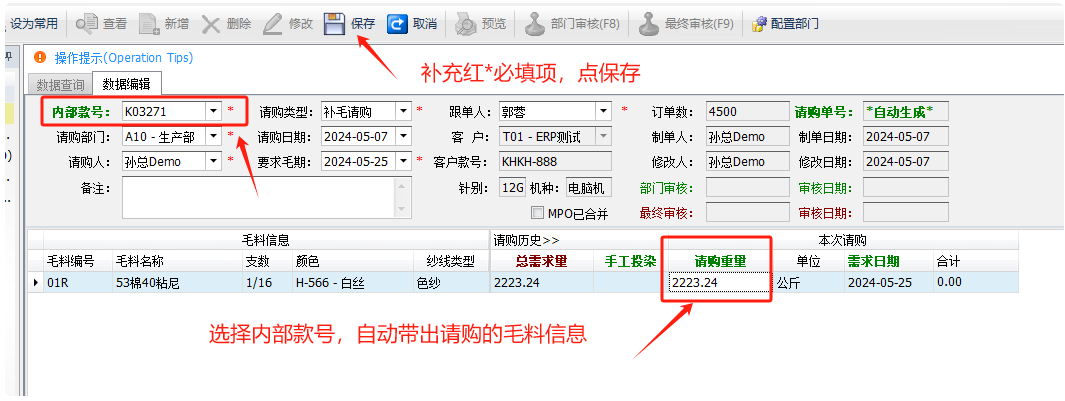Click the 需求日期 cell 2024-05-25

888,283
